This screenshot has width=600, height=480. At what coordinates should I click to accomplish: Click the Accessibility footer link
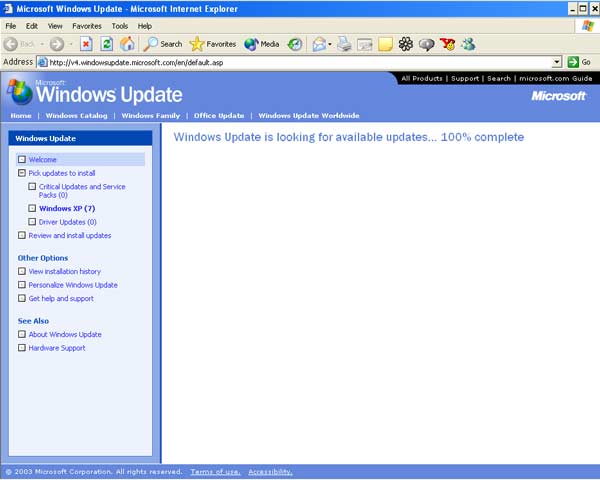270,472
